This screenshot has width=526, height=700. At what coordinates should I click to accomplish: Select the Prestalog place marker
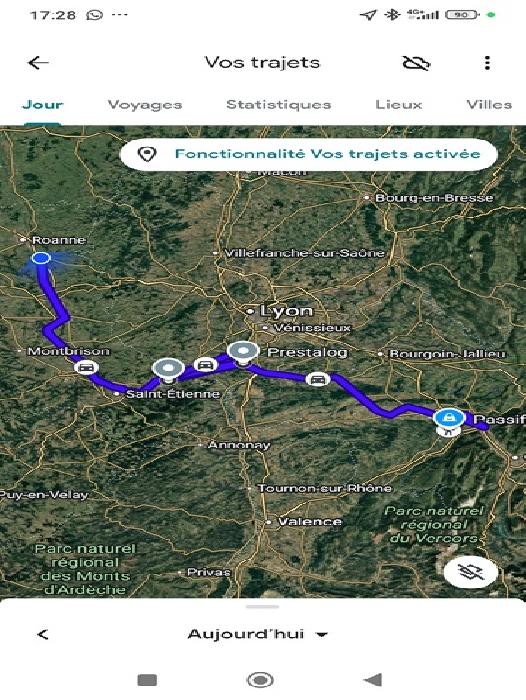[x=242, y=354]
